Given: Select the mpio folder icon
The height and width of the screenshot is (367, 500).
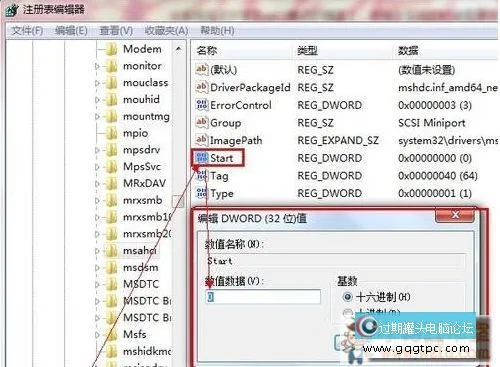Looking at the screenshot, I should 112,133.
